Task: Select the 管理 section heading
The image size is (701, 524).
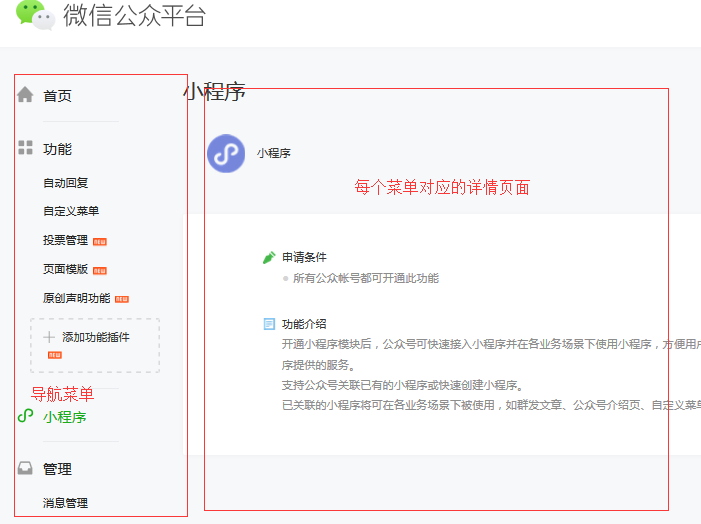Action: 57,469
